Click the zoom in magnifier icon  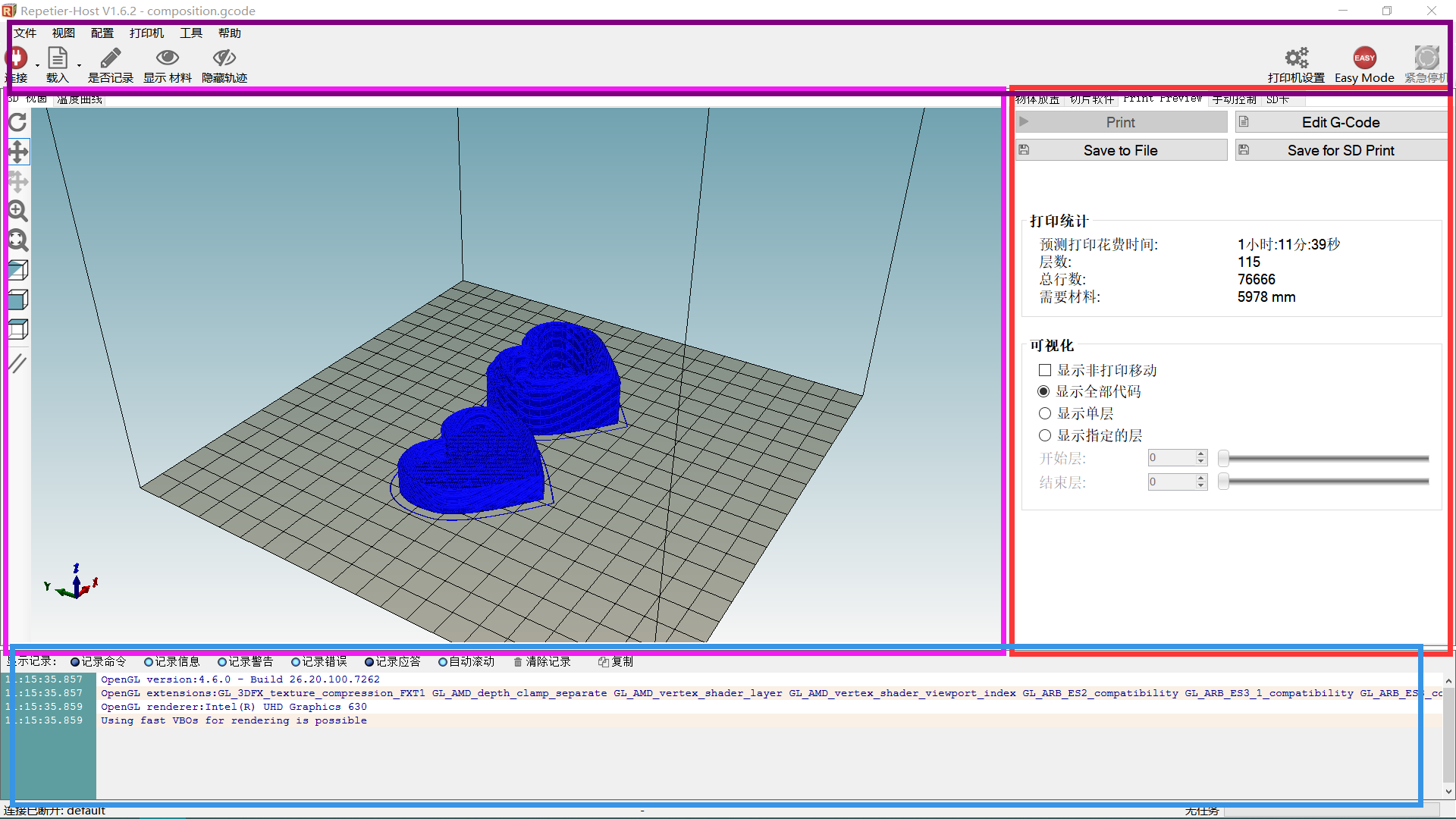tap(17, 211)
